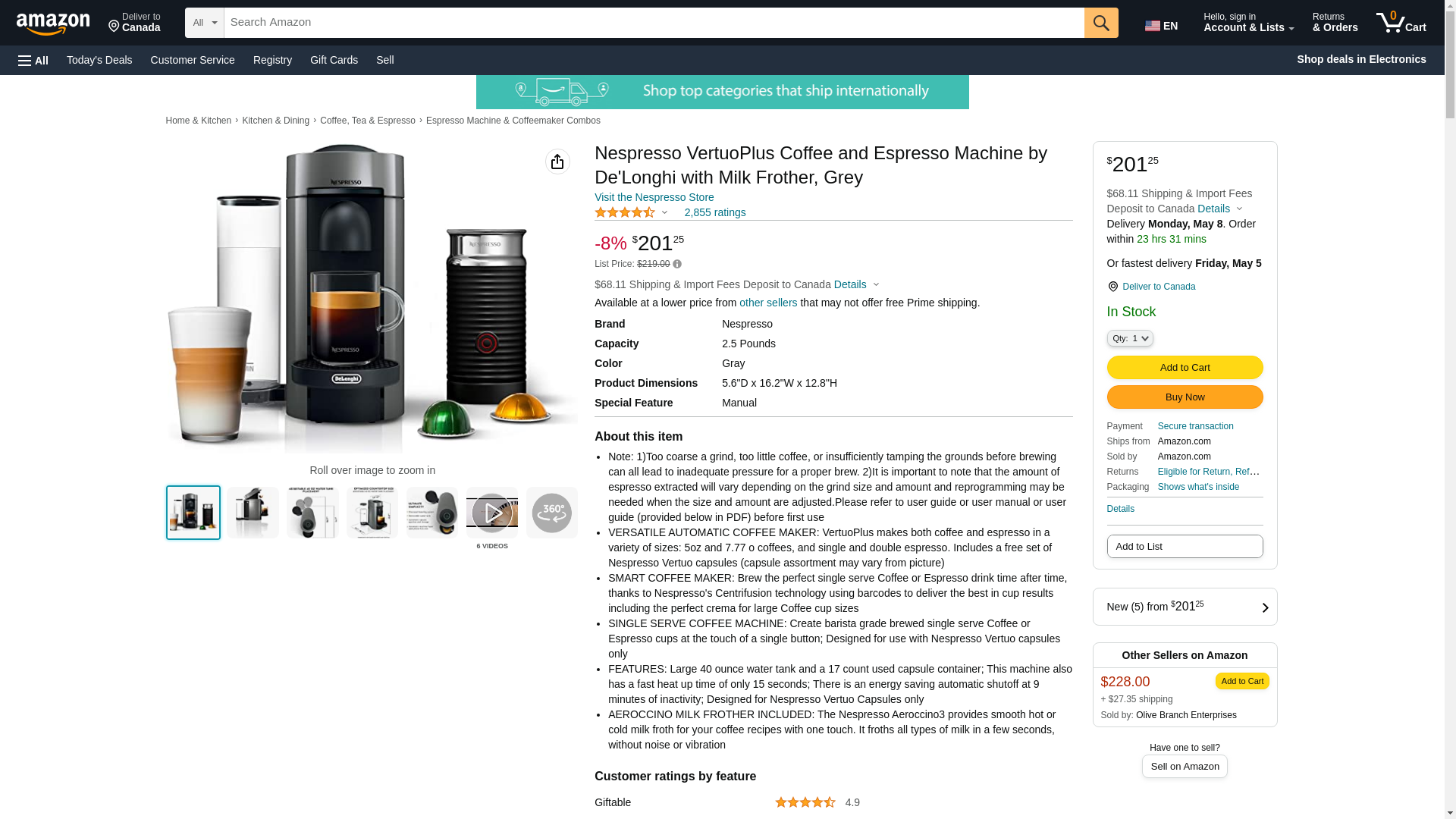
Task: Open the 360 degree view thumbnail
Action: (x=552, y=513)
